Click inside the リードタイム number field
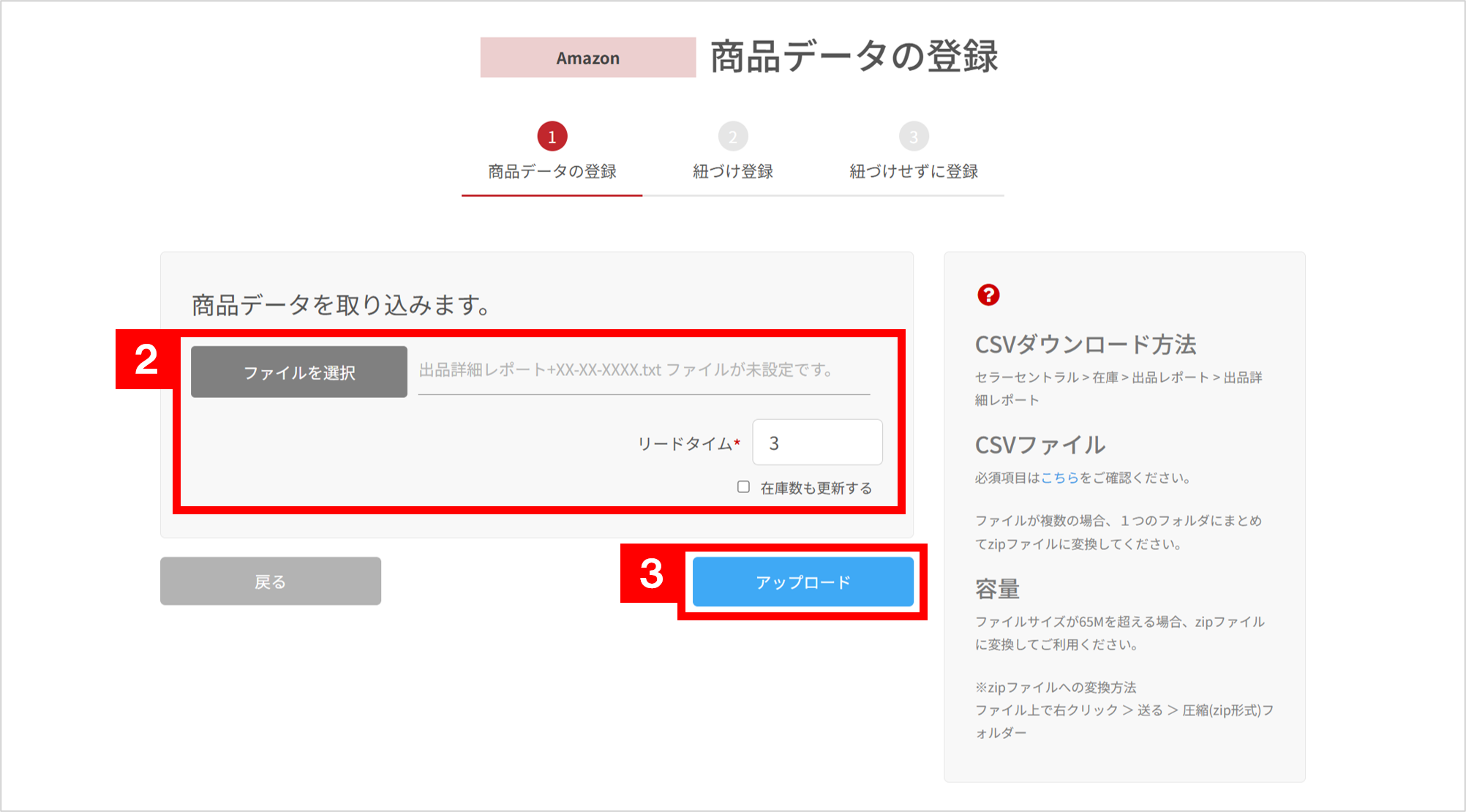The height and width of the screenshot is (812, 1466). [x=817, y=442]
